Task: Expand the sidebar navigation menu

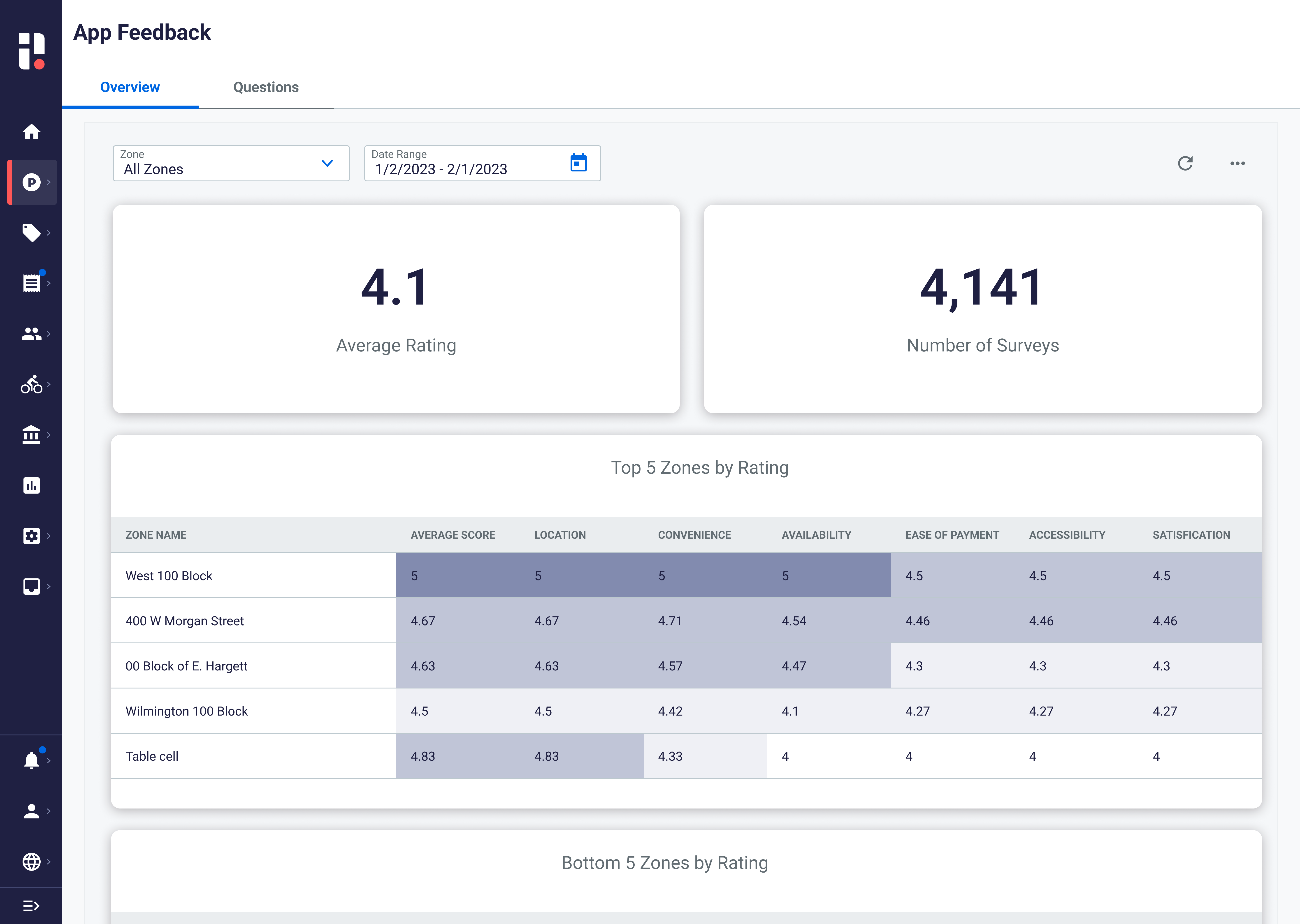Action: point(31,906)
